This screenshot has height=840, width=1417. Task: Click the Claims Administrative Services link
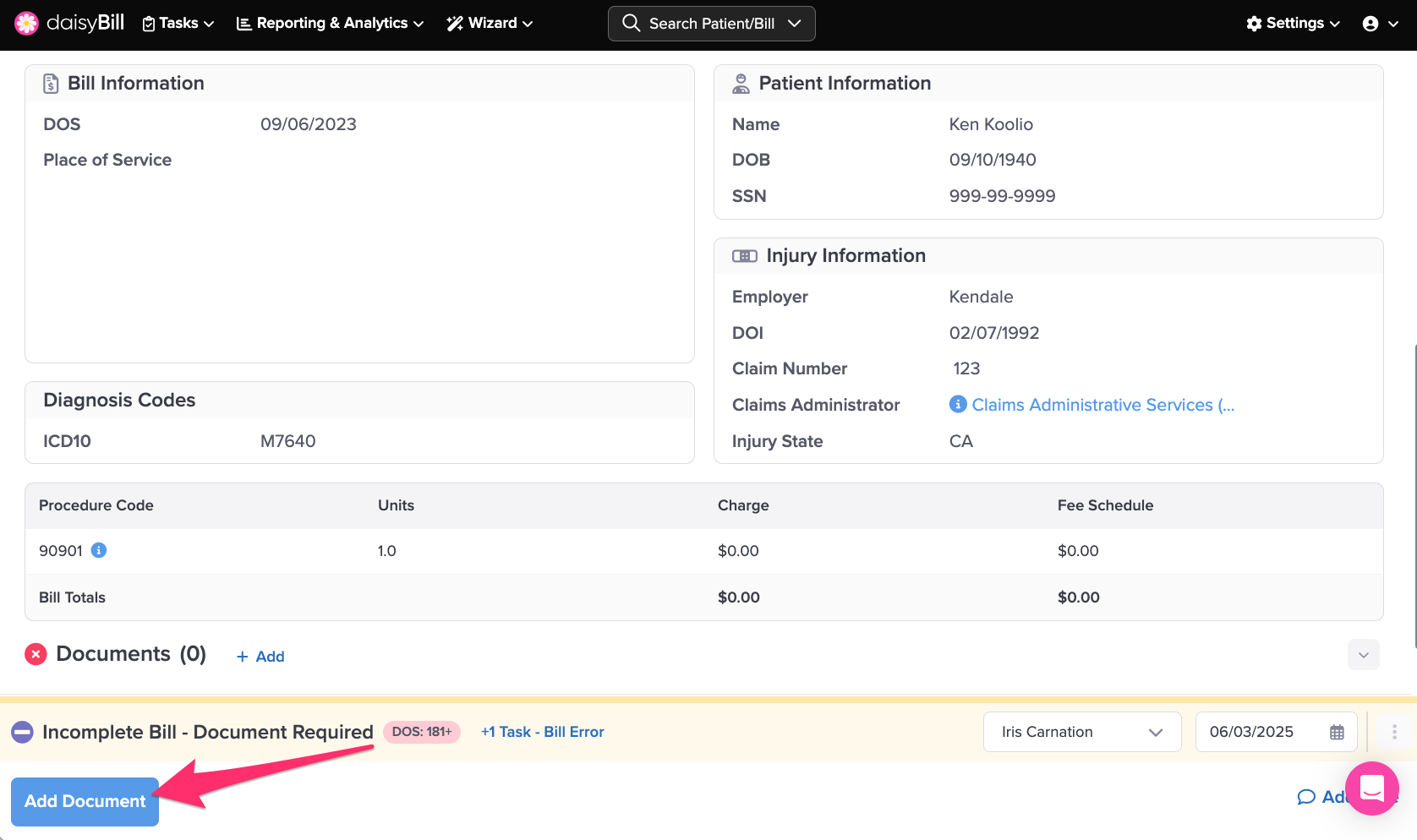pyautogui.click(x=1102, y=405)
